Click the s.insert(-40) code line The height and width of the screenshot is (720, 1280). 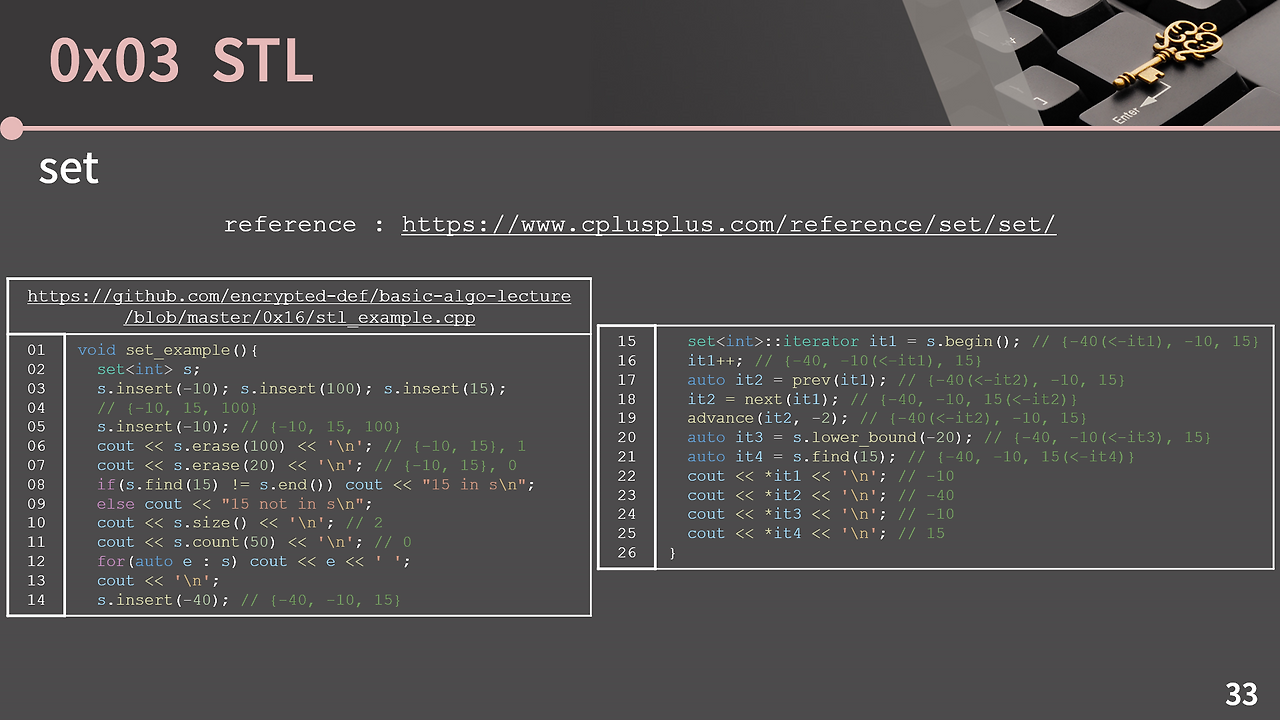tap(249, 600)
